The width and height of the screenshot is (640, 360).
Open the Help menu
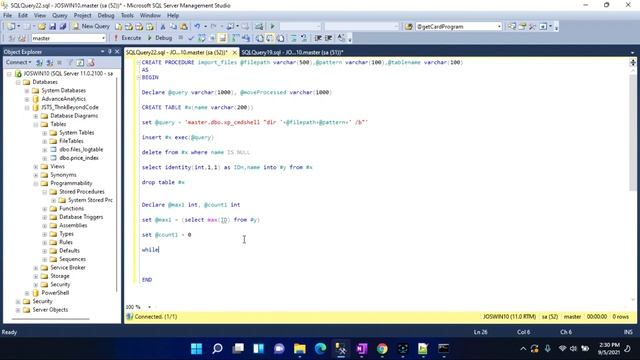(173, 15)
